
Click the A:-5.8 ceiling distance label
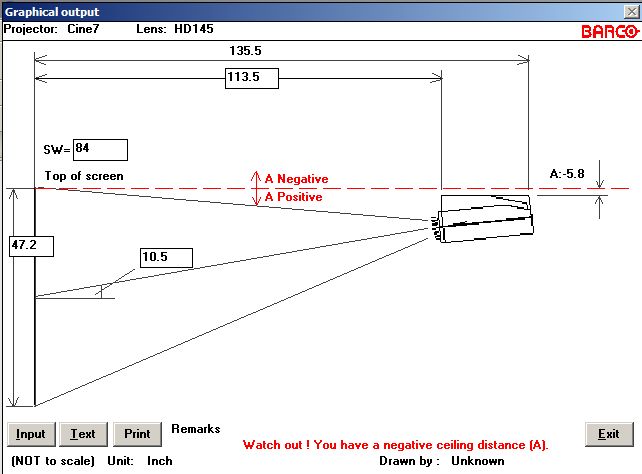coord(567,174)
